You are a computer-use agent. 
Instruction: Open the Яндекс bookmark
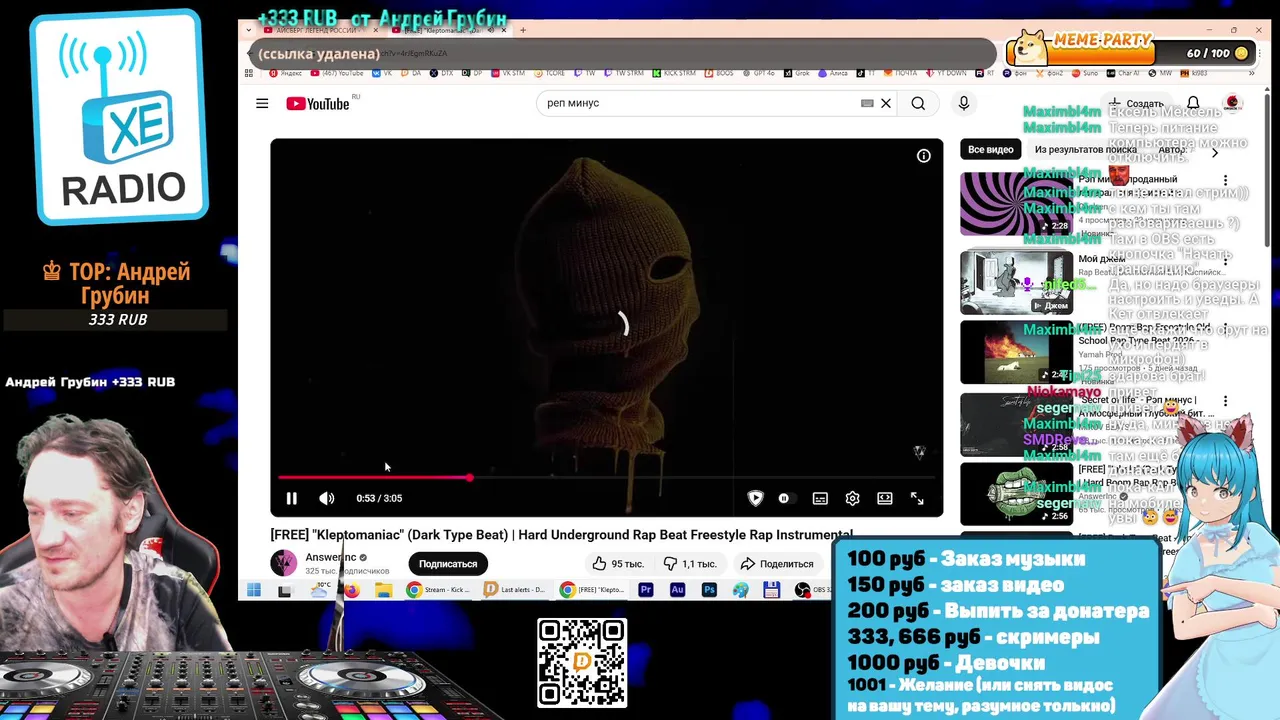285,73
